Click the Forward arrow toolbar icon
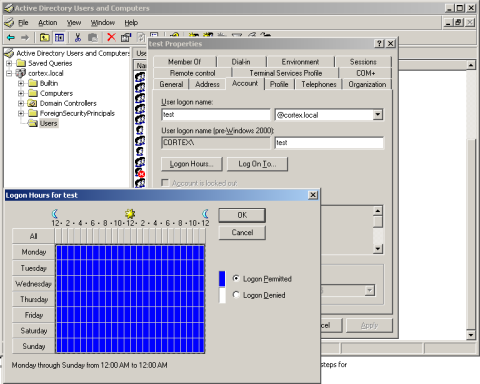The width and height of the screenshot is (480, 384). coord(25,37)
